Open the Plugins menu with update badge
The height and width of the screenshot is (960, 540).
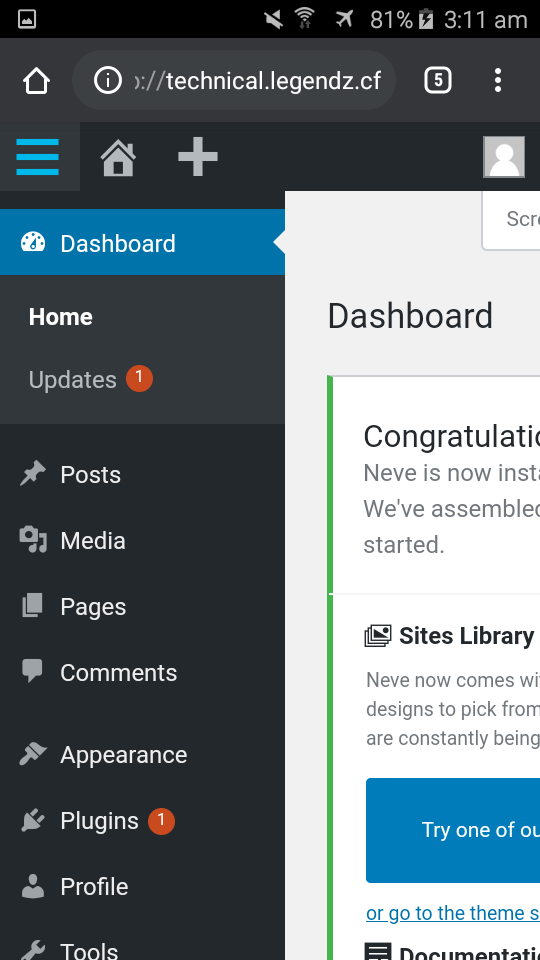point(142,821)
